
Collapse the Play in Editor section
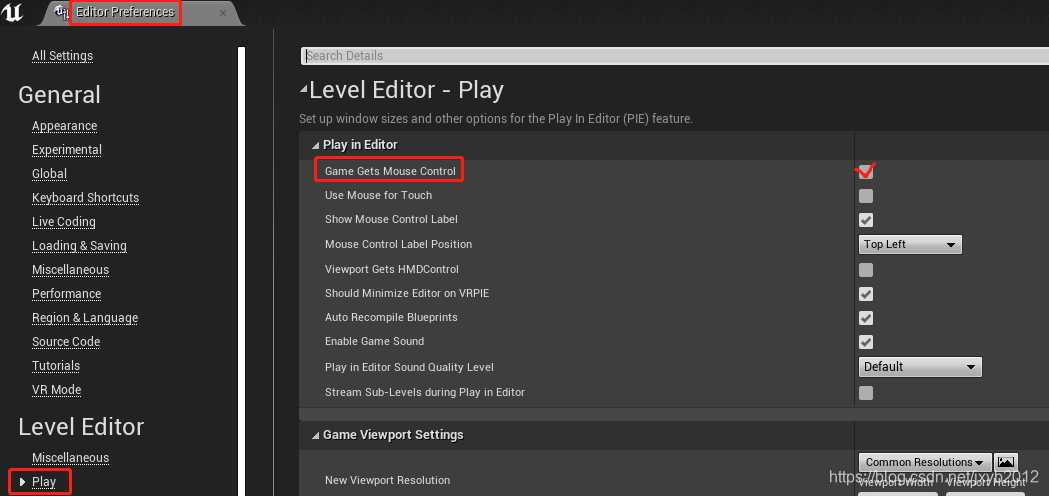[x=315, y=145]
